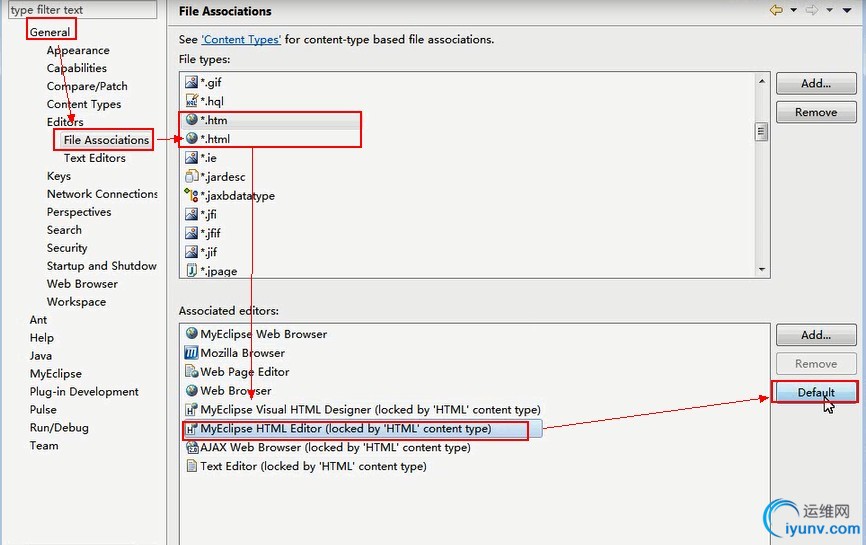Open Compare/Patch preferences
The image size is (866, 545).
tap(87, 86)
